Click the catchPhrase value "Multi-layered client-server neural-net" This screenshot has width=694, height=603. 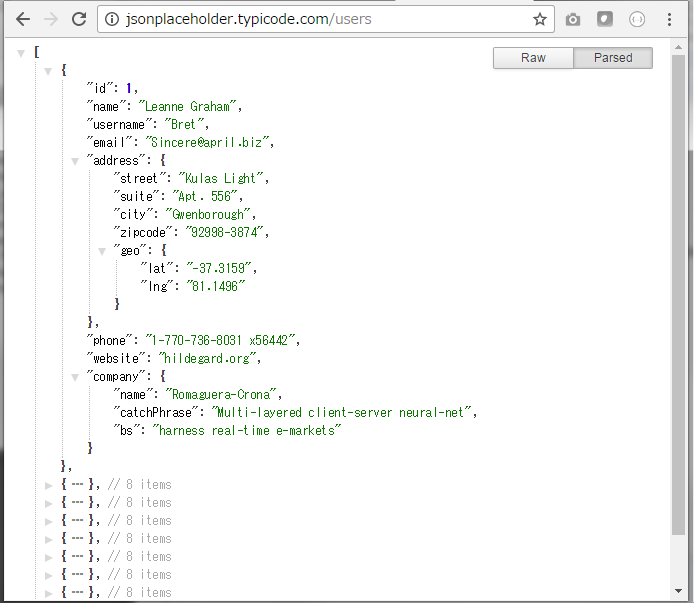point(341,413)
